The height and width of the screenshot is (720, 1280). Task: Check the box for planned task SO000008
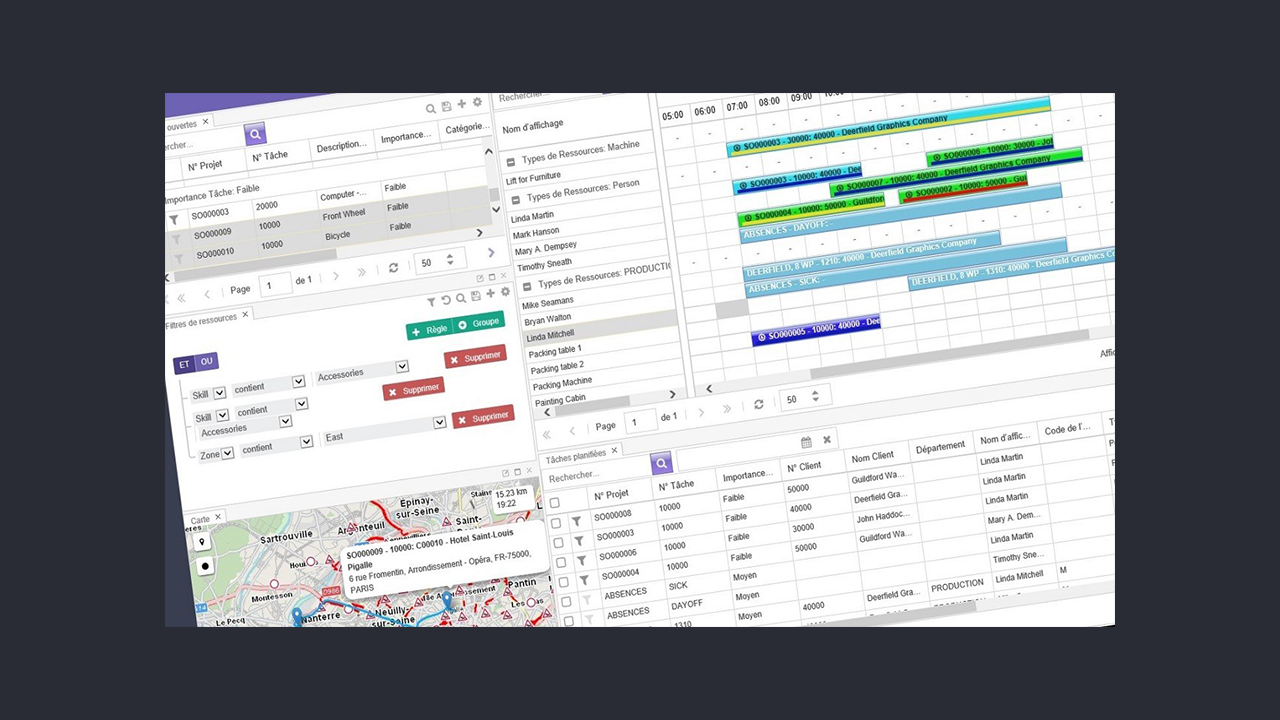point(556,523)
